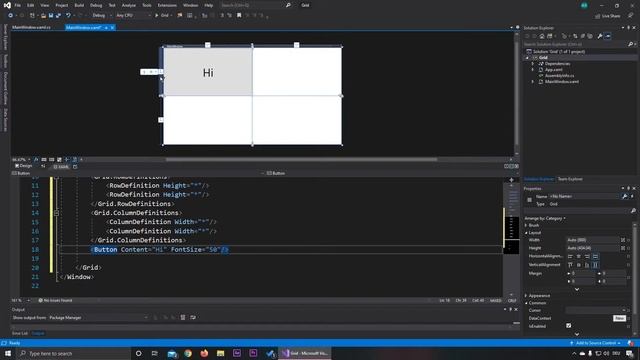The height and width of the screenshot is (360, 640).
Task: Open the Debug menu
Action: (x=96, y=5)
